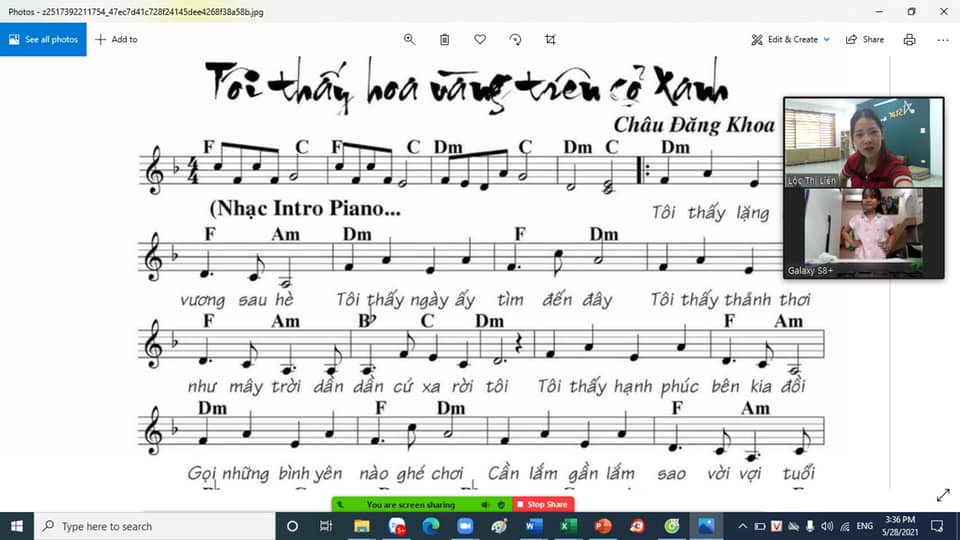Click You are screen sharing label
Image resolution: width=960 pixels, height=540 pixels.
[x=411, y=504]
